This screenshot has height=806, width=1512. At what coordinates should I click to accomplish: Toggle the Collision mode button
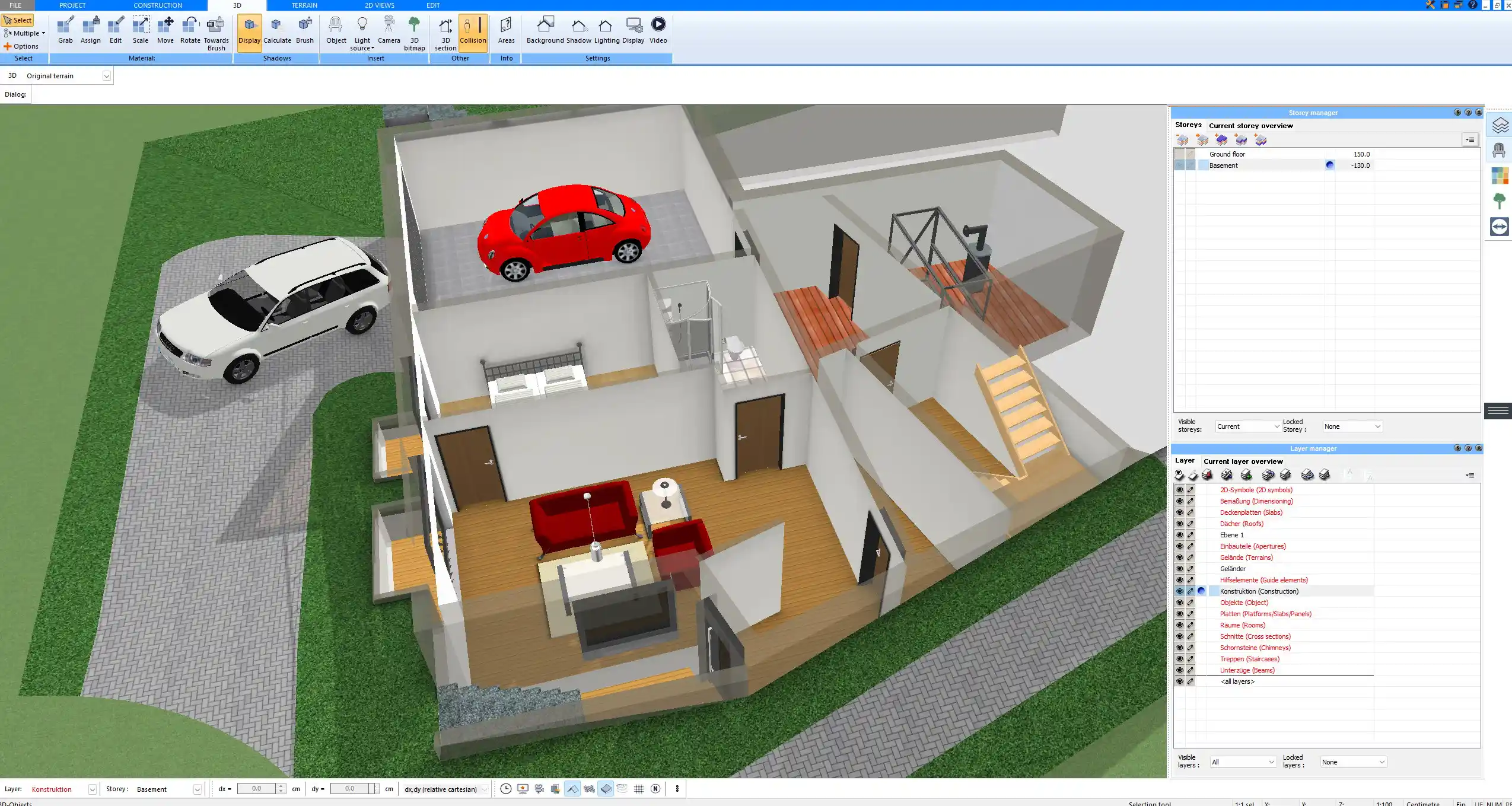(x=473, y=31)
